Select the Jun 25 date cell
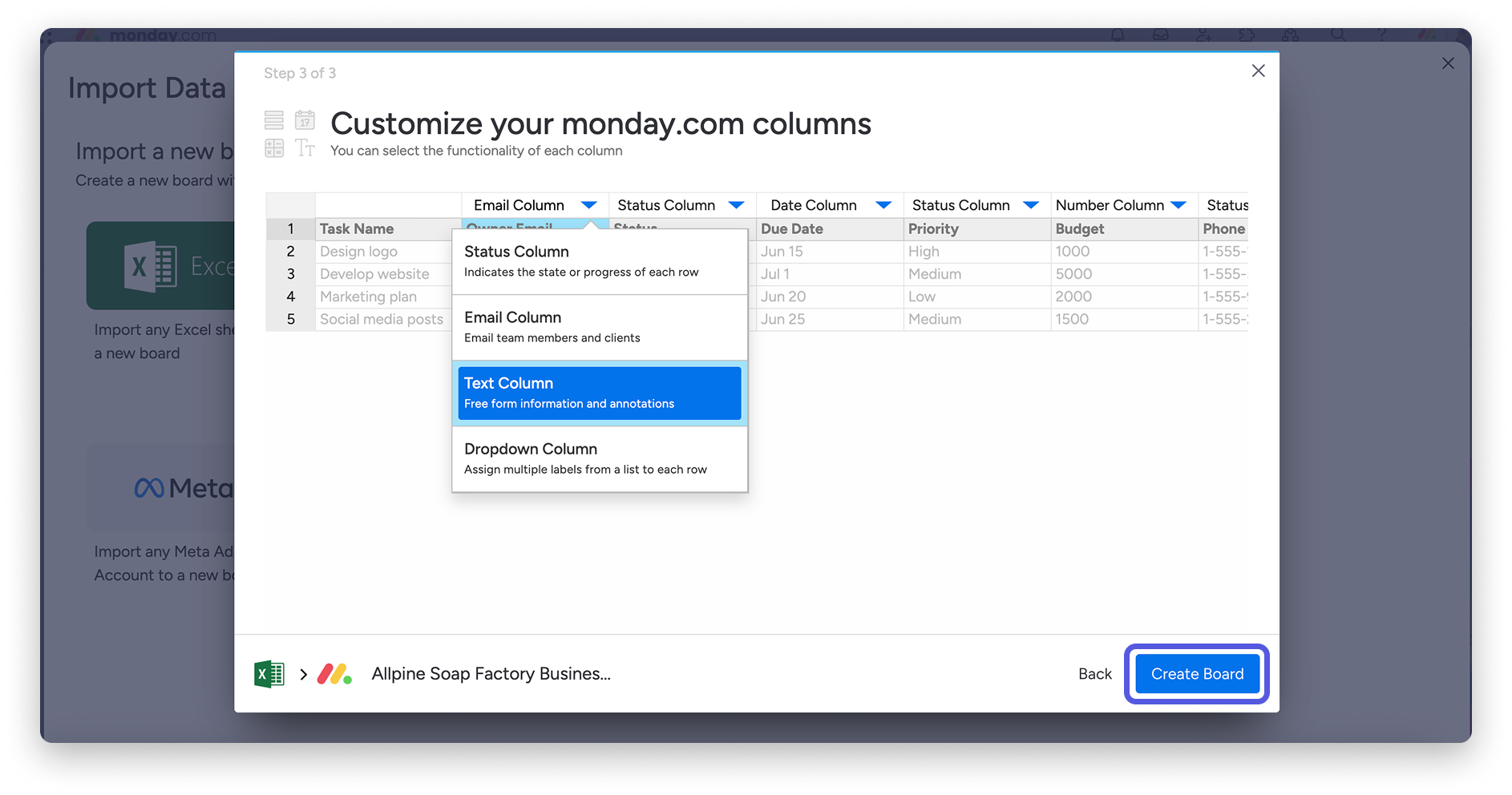 [830, 319]
